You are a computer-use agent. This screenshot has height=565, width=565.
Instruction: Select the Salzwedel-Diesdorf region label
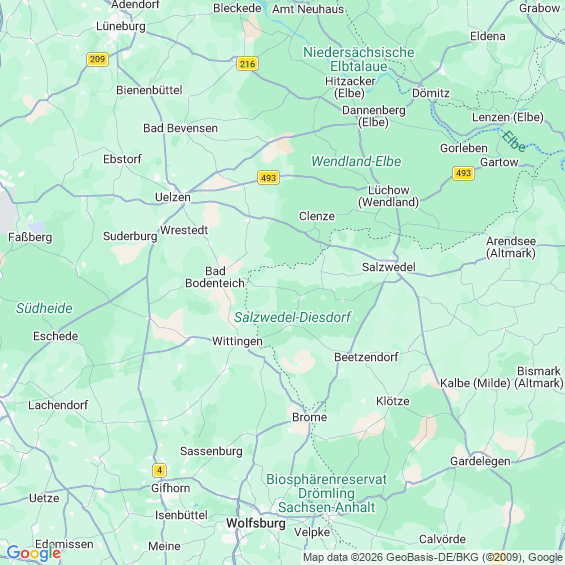(x=292, y=317)
